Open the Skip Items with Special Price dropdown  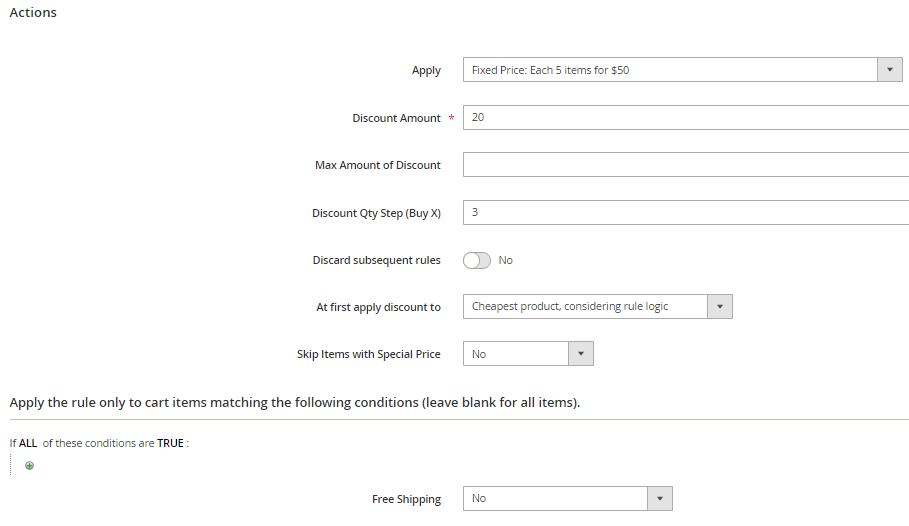point(528,354)
